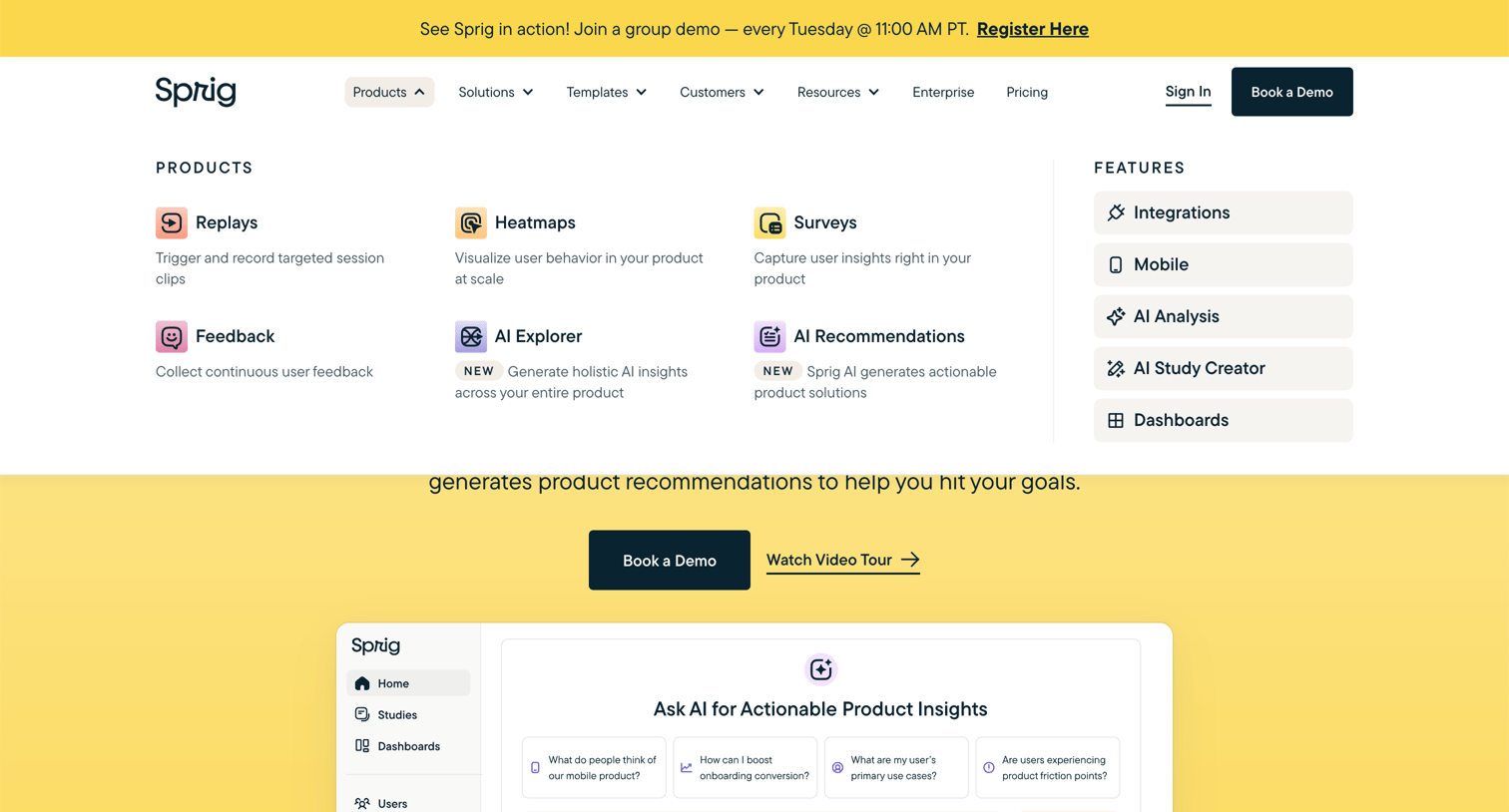Click the Sign In link

pyautogui.click(x=1188, y=92)
